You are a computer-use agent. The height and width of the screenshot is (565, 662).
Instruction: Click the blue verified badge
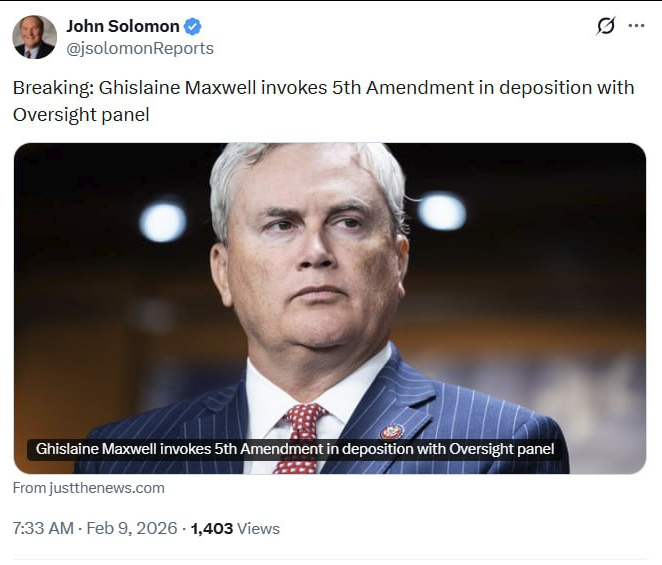point(193,26)
